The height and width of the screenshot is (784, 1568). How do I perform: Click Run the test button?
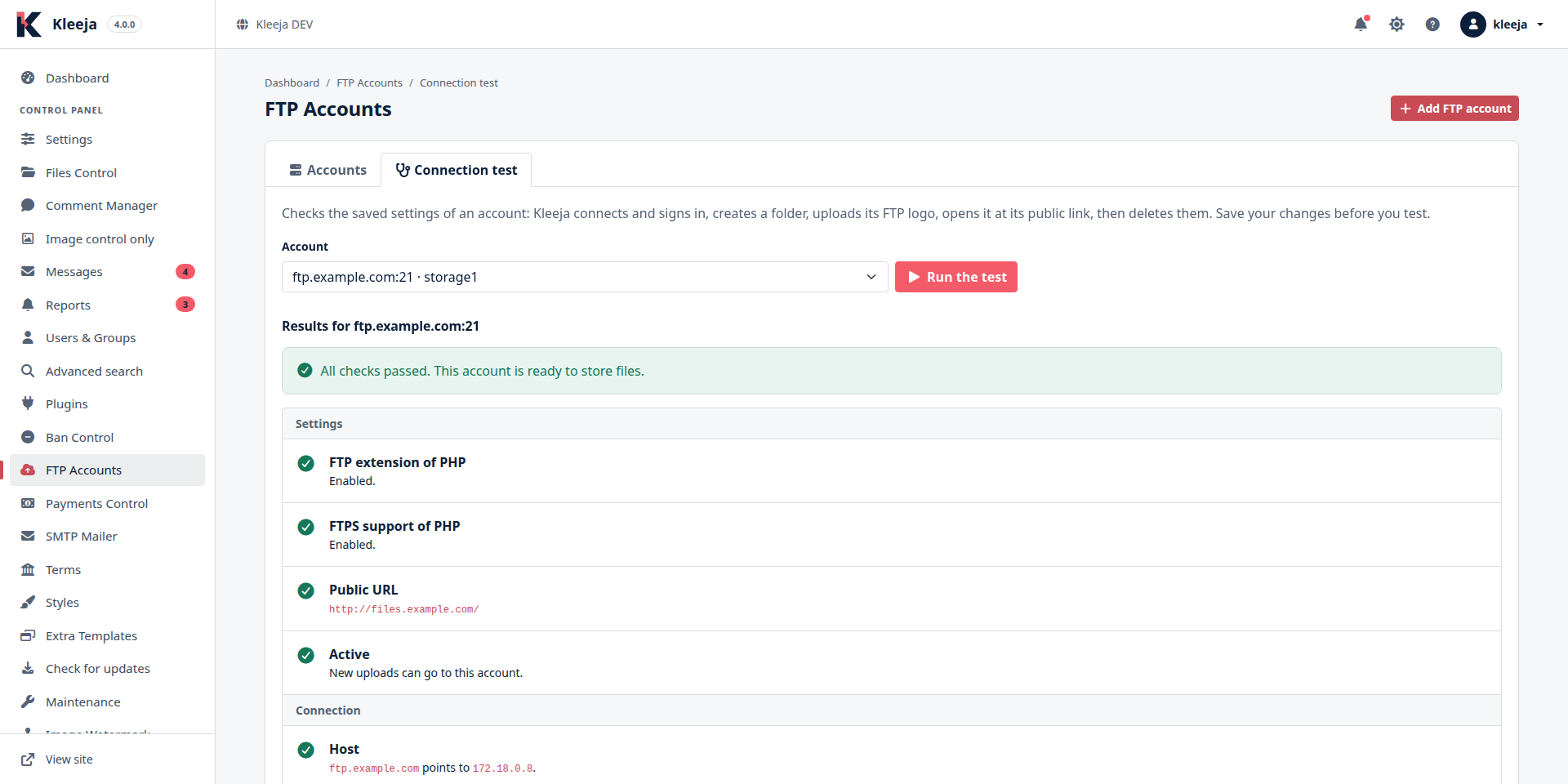pos(956,277)
